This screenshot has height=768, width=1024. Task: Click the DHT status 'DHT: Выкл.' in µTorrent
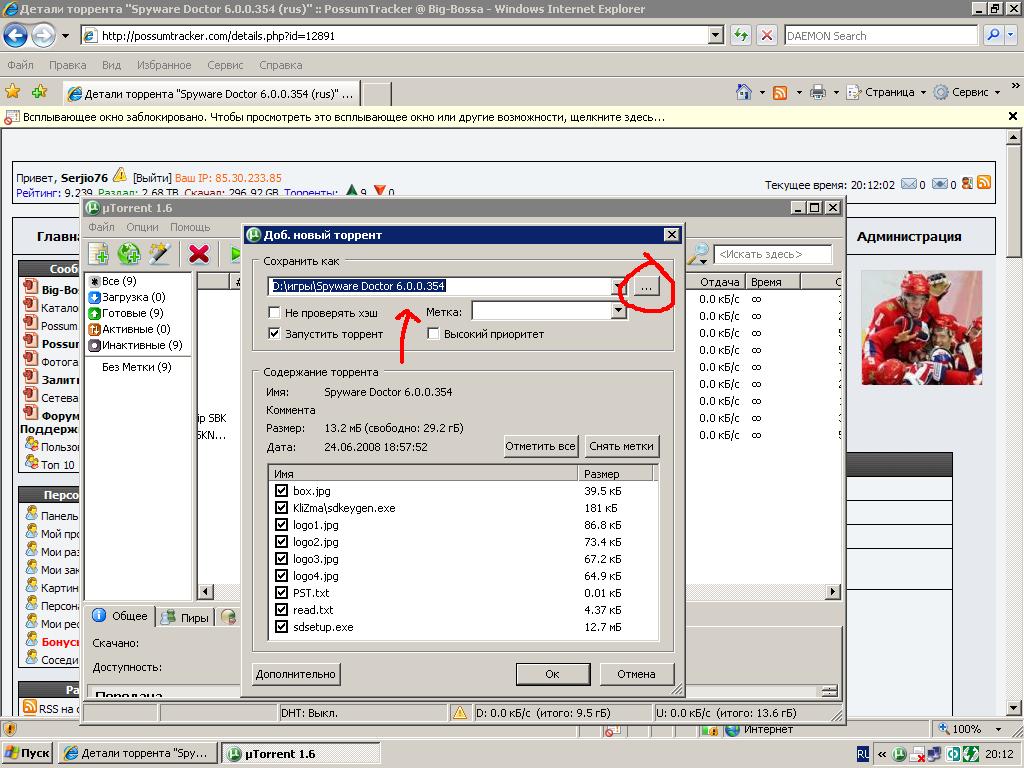tap(310, 713)
